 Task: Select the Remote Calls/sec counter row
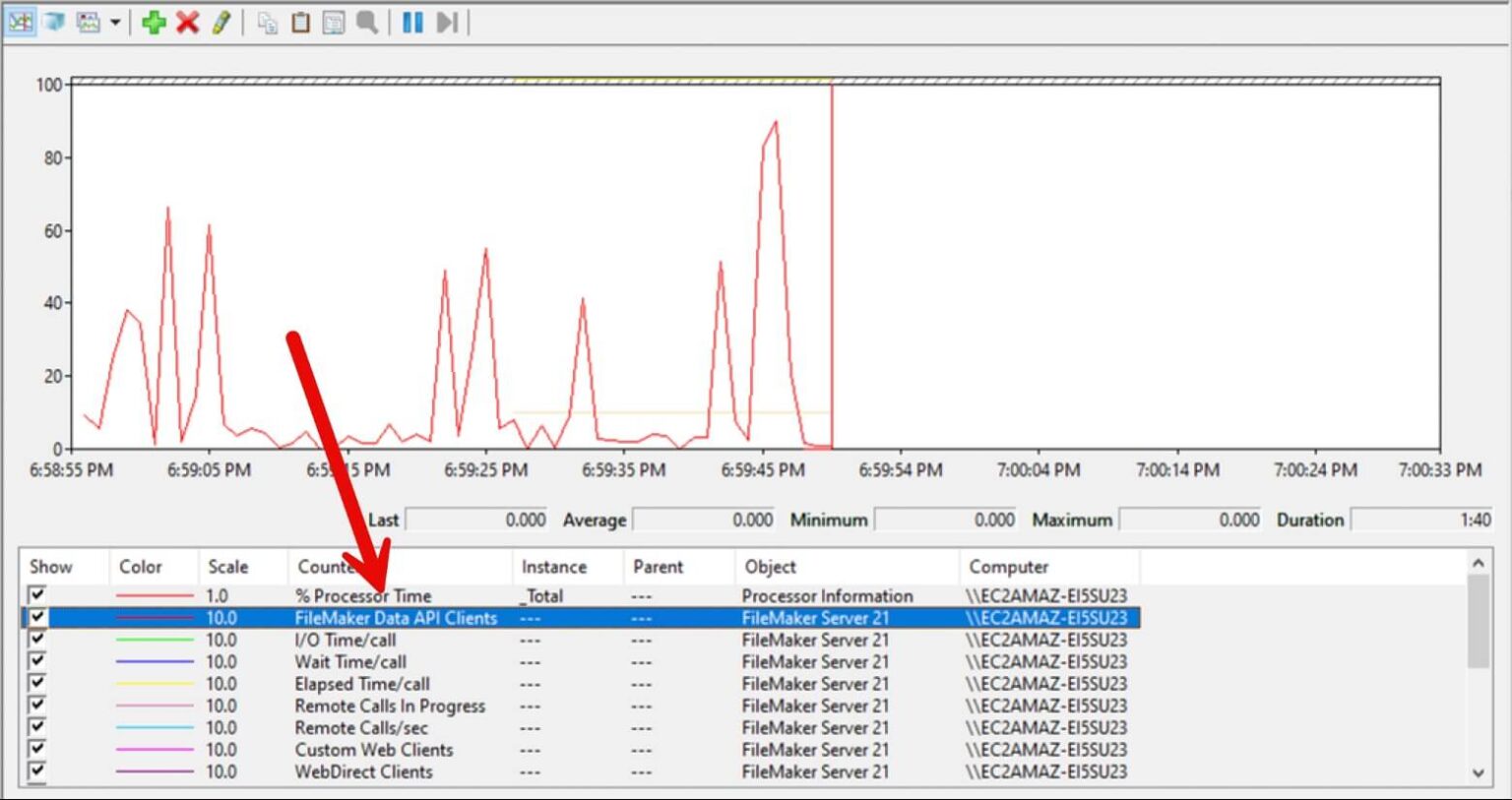[361, 728]
